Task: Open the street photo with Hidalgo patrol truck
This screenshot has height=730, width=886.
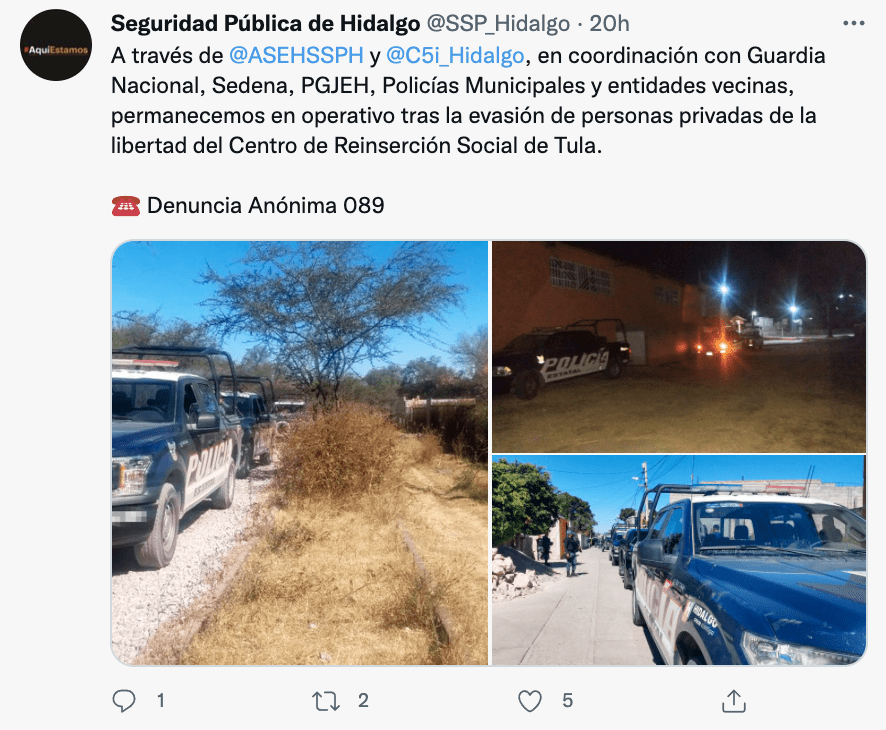Action: click(679, 560)
